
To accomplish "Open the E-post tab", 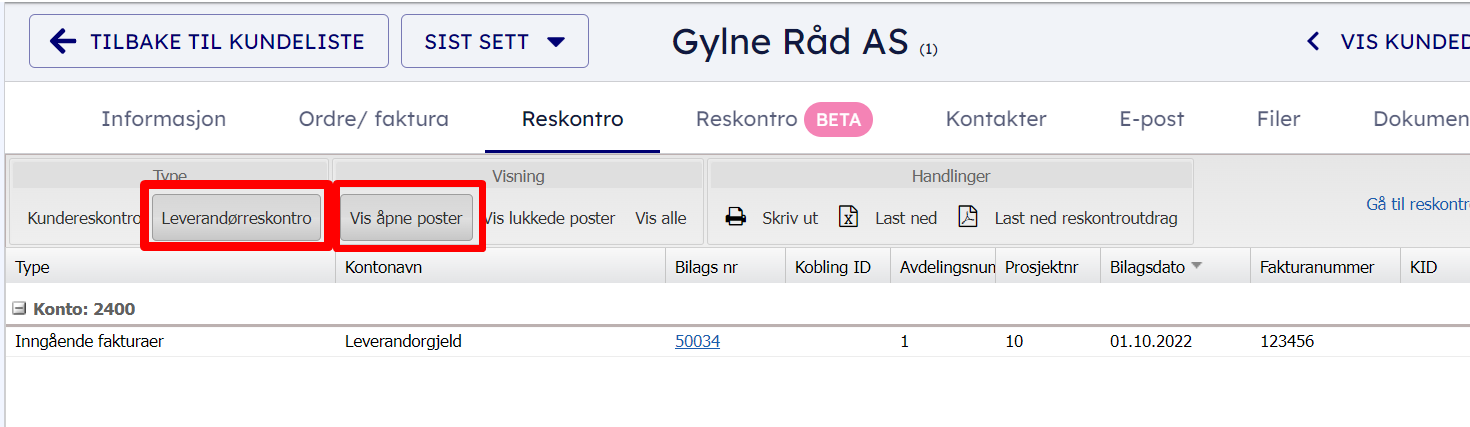I will [x=1151, y=119].
